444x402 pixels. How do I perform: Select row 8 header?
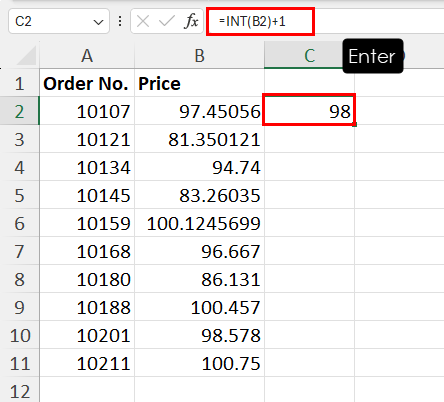pos(20,279)
